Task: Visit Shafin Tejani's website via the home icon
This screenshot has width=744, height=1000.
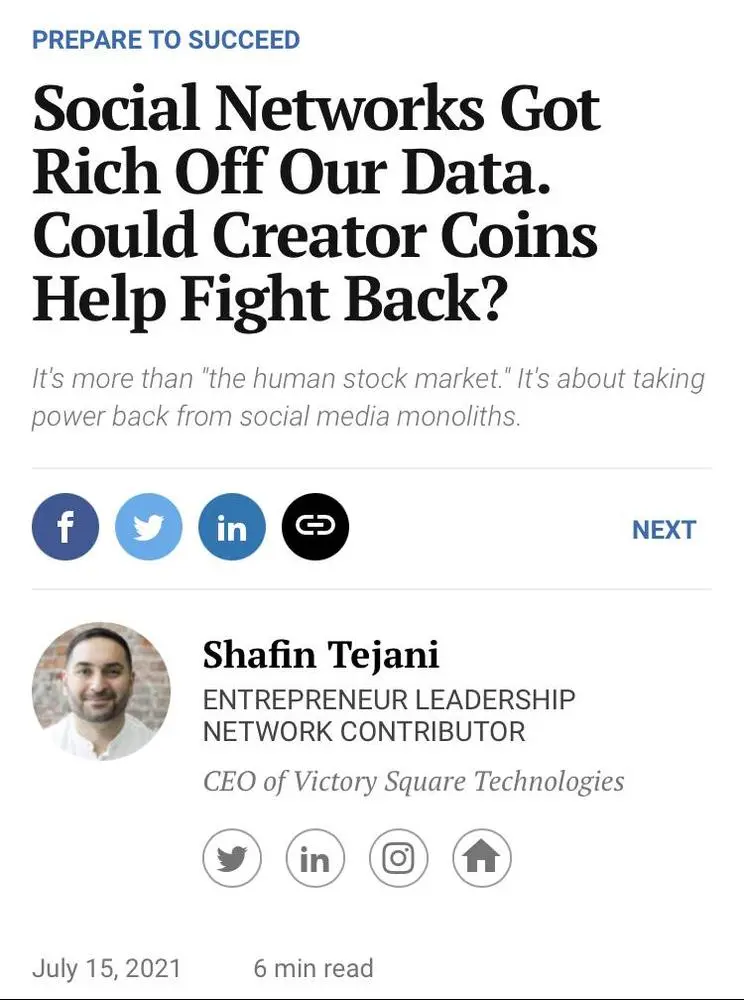Action: click(x=482, y=858)
